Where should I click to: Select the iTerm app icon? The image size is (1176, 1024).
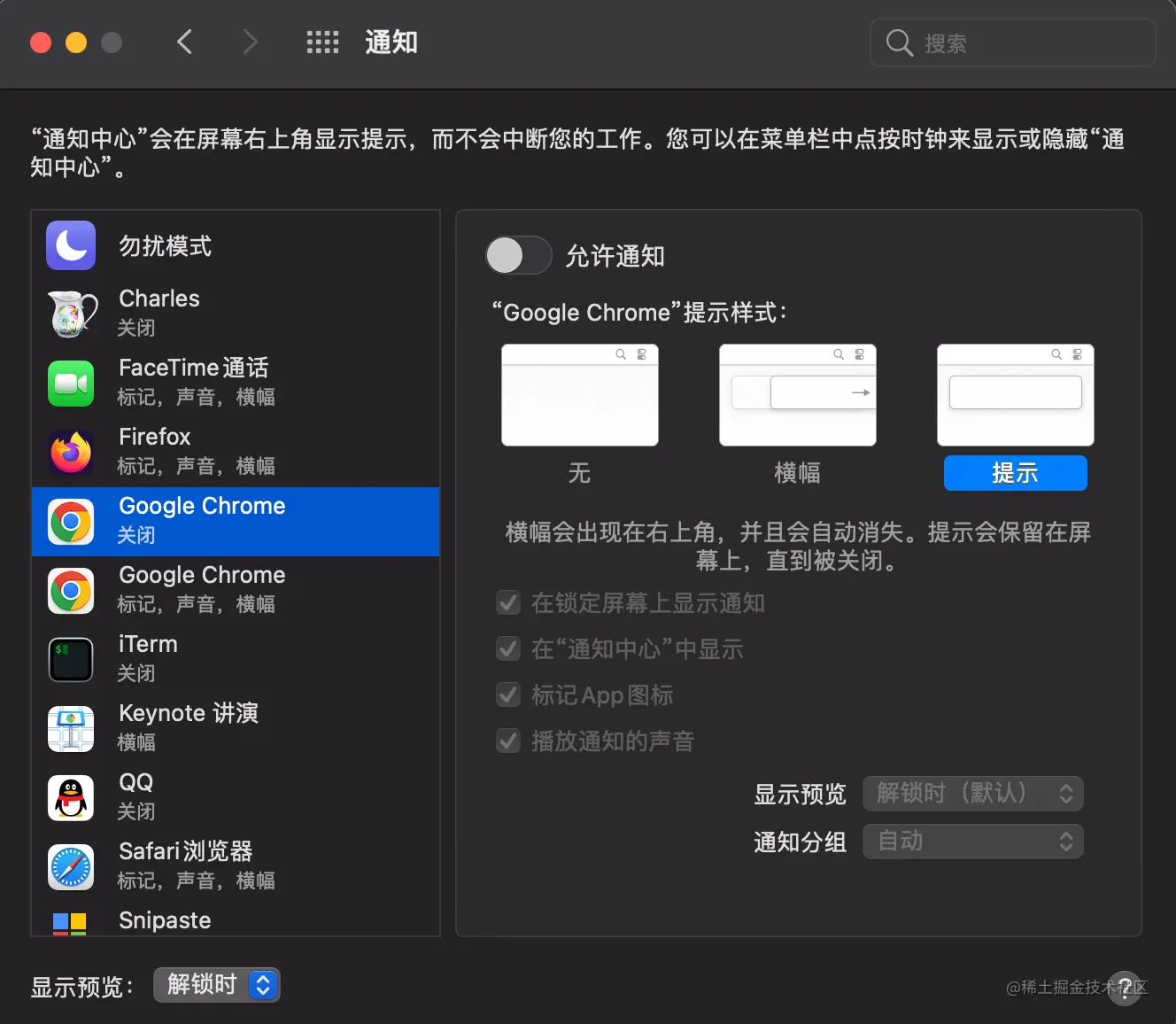pos(71,660)
